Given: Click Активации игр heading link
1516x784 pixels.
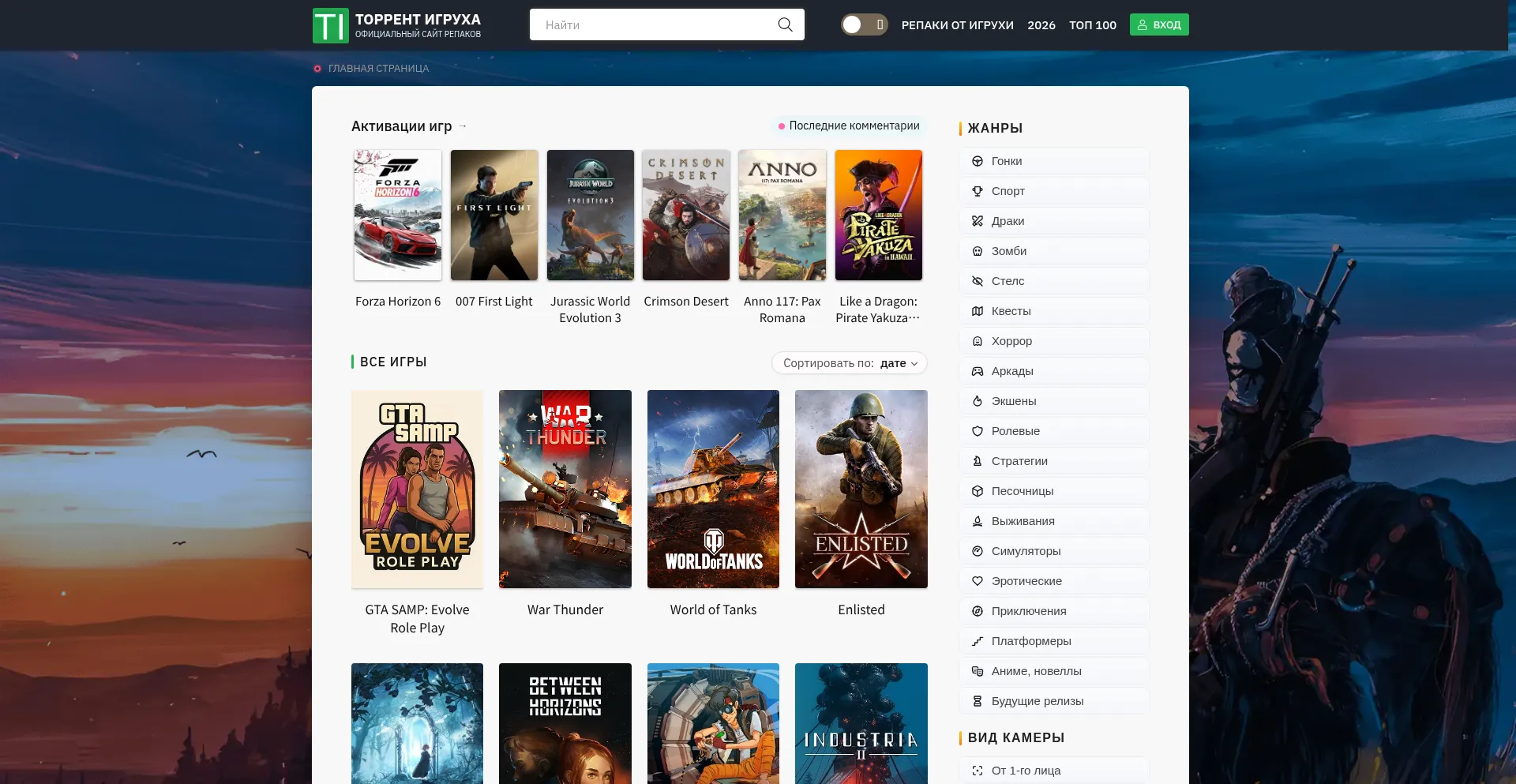Looking at the screenshot, I should pos(402,126).
